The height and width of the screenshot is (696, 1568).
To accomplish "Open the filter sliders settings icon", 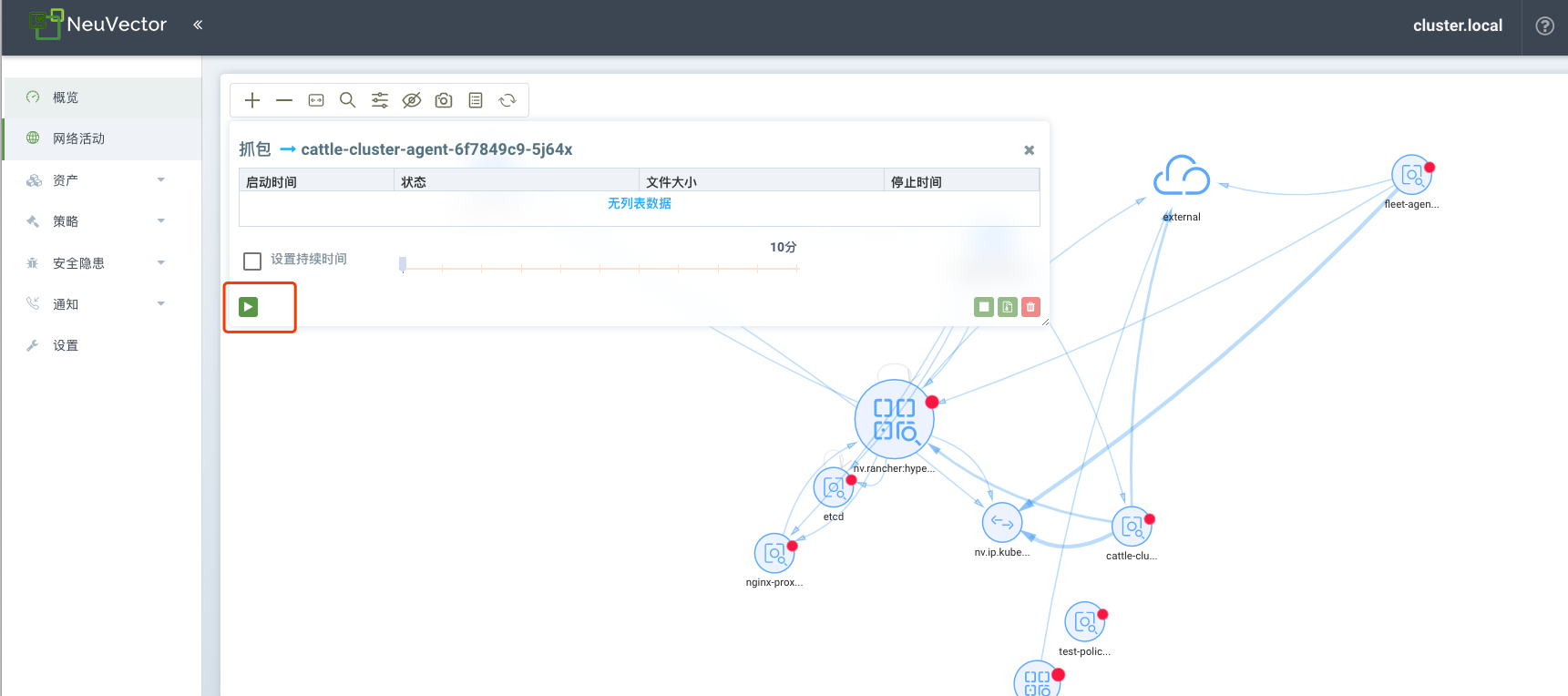I will tap(380, 100).
